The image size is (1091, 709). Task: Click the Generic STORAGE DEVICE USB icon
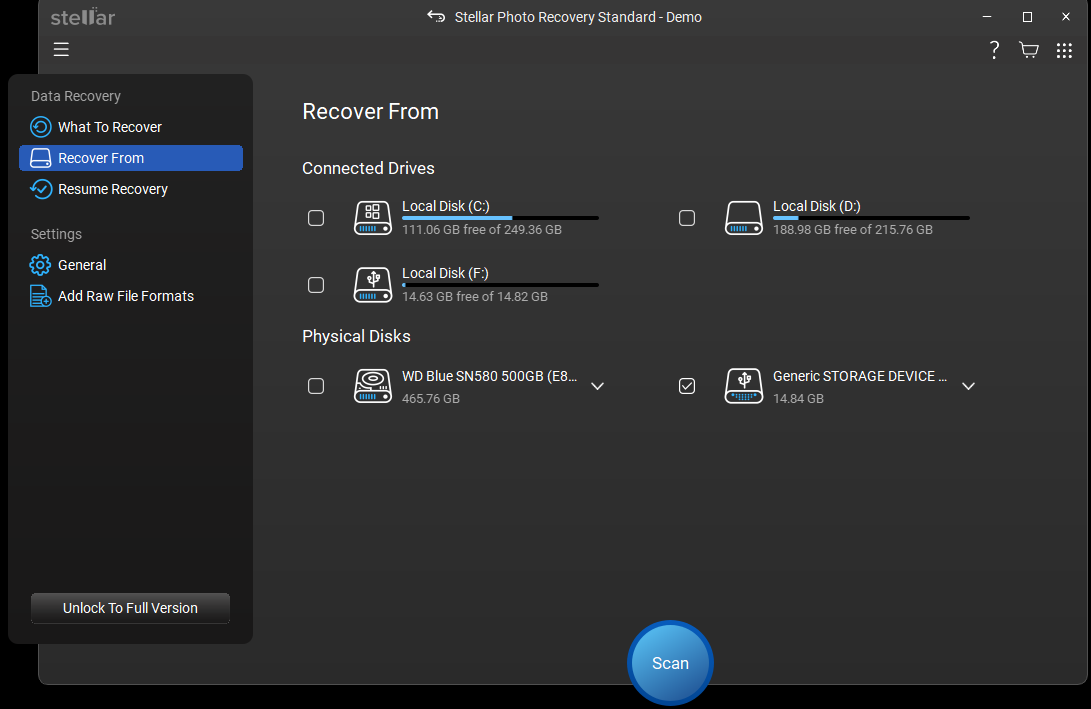(744, 386)
